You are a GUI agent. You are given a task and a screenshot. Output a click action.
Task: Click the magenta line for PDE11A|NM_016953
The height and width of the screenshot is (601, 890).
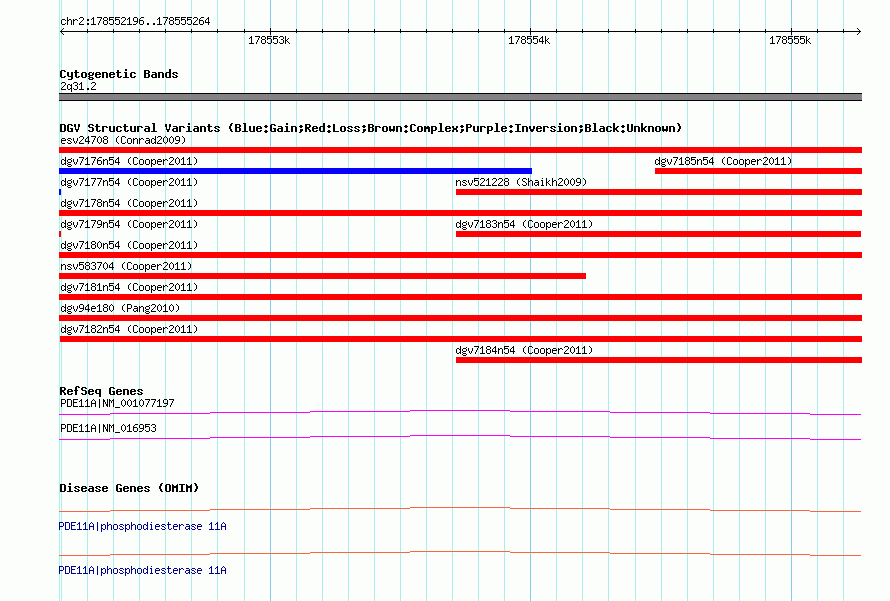point(460,437)
